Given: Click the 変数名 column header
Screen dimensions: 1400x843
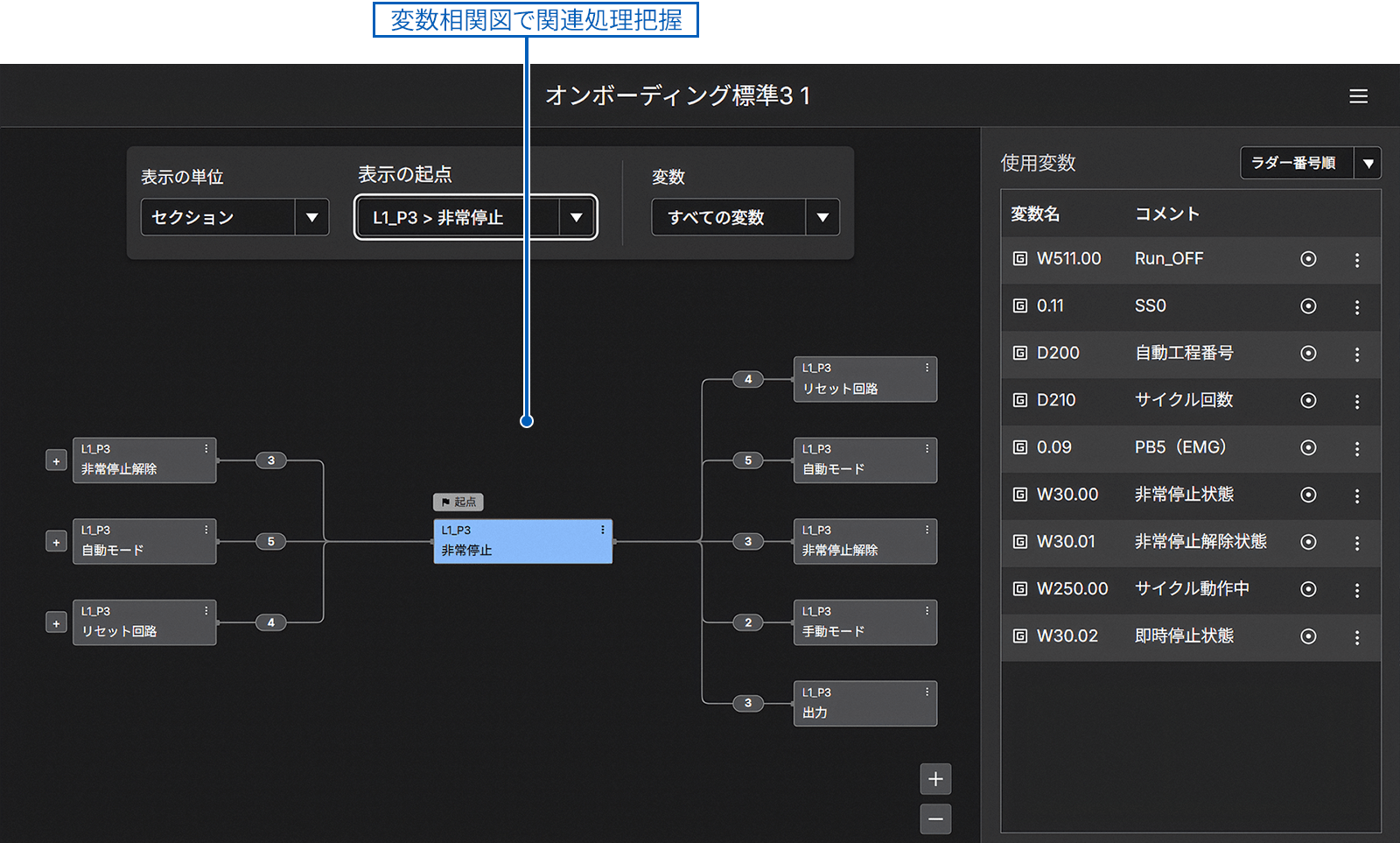Looking at the screenshot, I should pos(1035,214).
